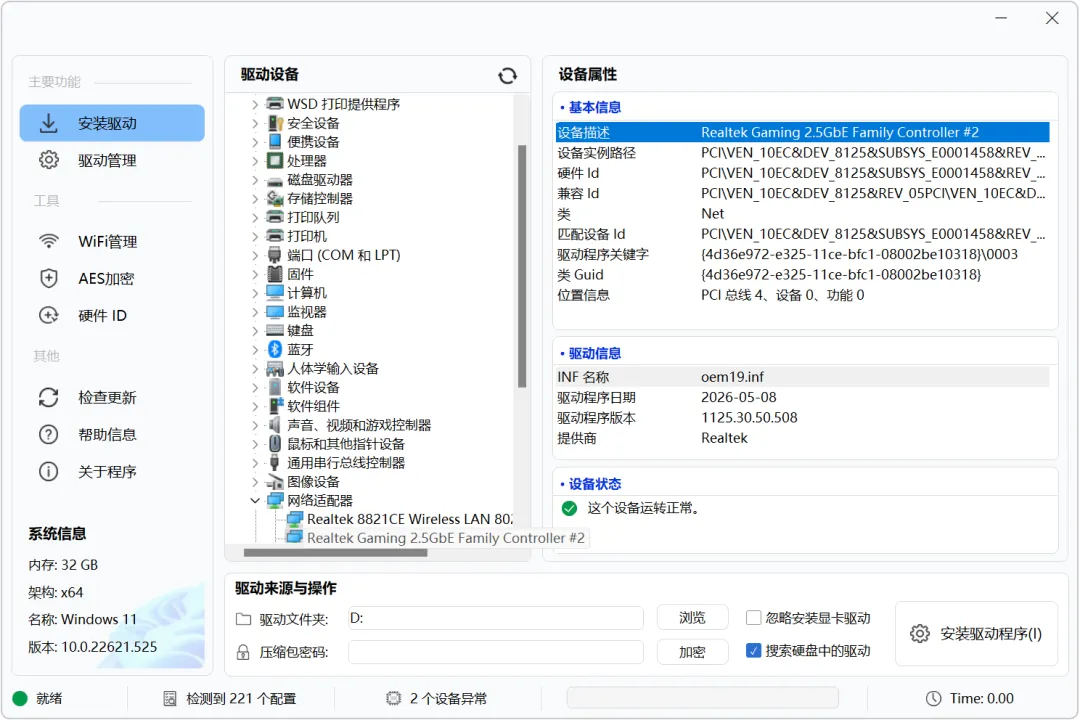Click the 浏览 button
This screenshot has height=720, width=1080.
[692, 617]
